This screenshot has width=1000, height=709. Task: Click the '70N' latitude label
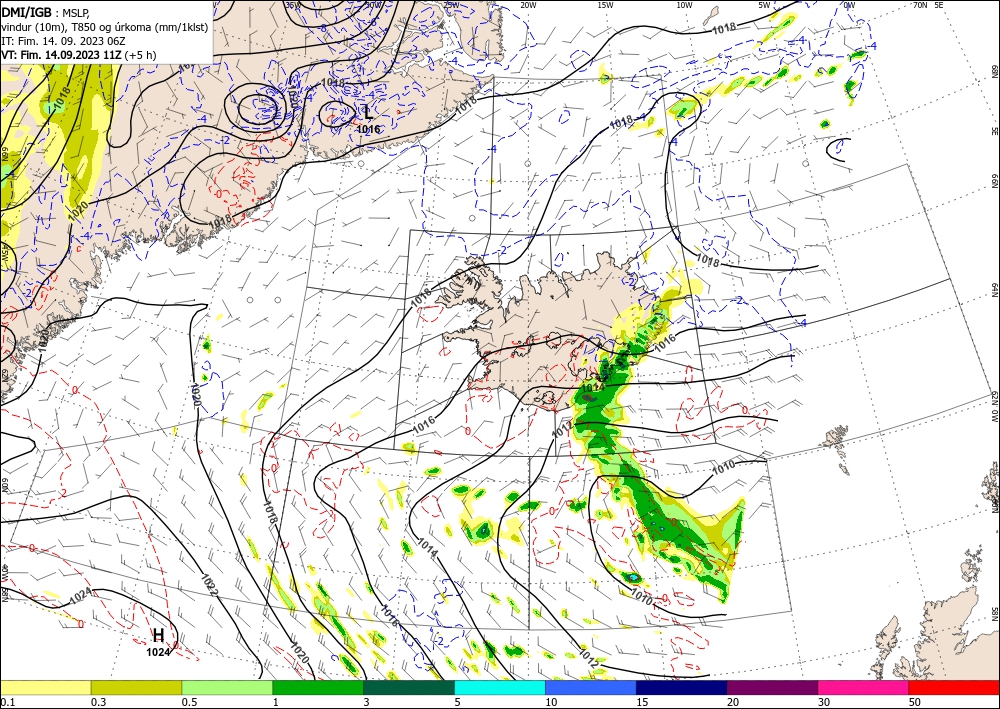coord(920,5)
